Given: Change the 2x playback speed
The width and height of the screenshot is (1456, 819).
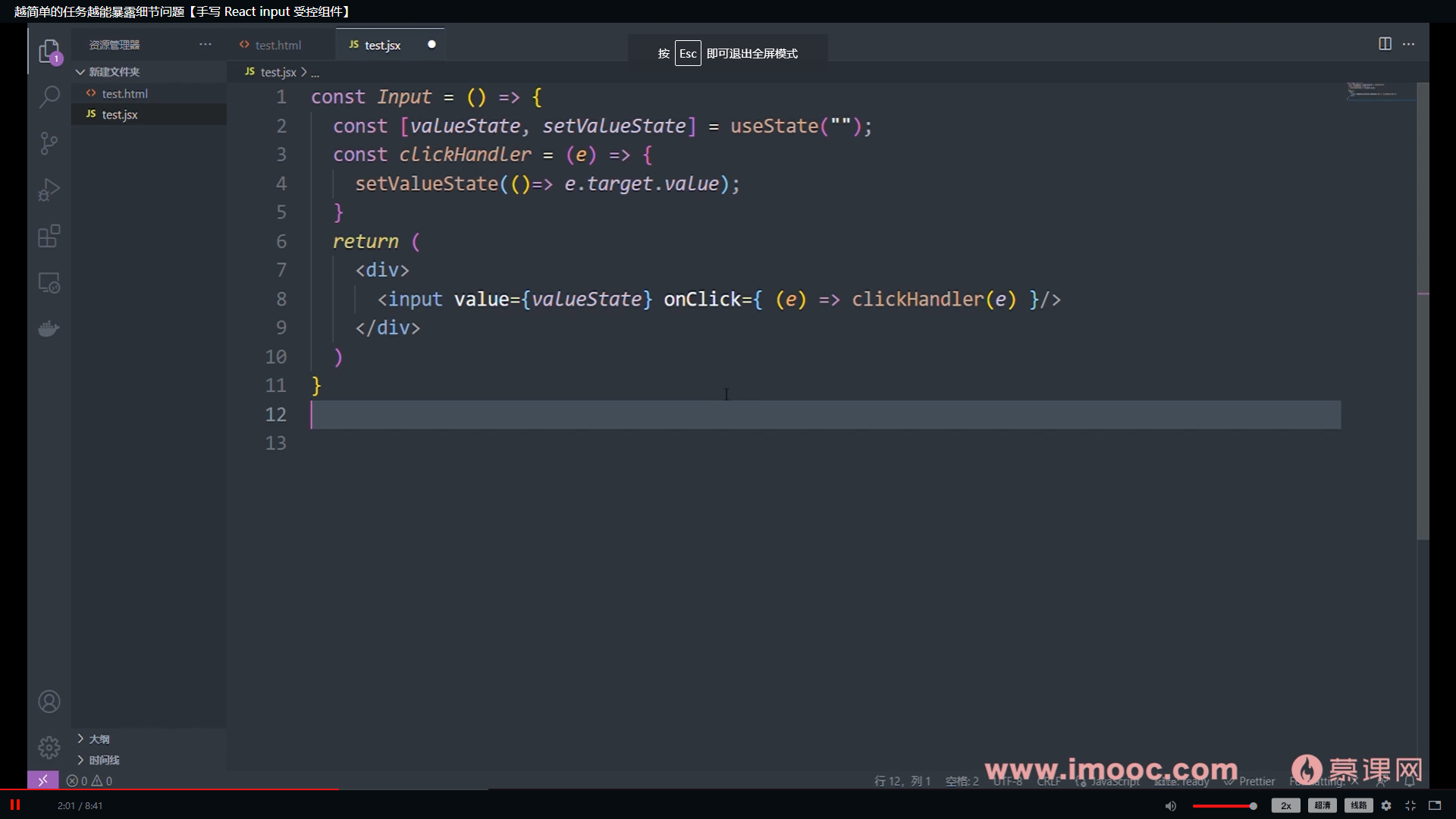Looking at the screenshot, I should coord(1285,805).
